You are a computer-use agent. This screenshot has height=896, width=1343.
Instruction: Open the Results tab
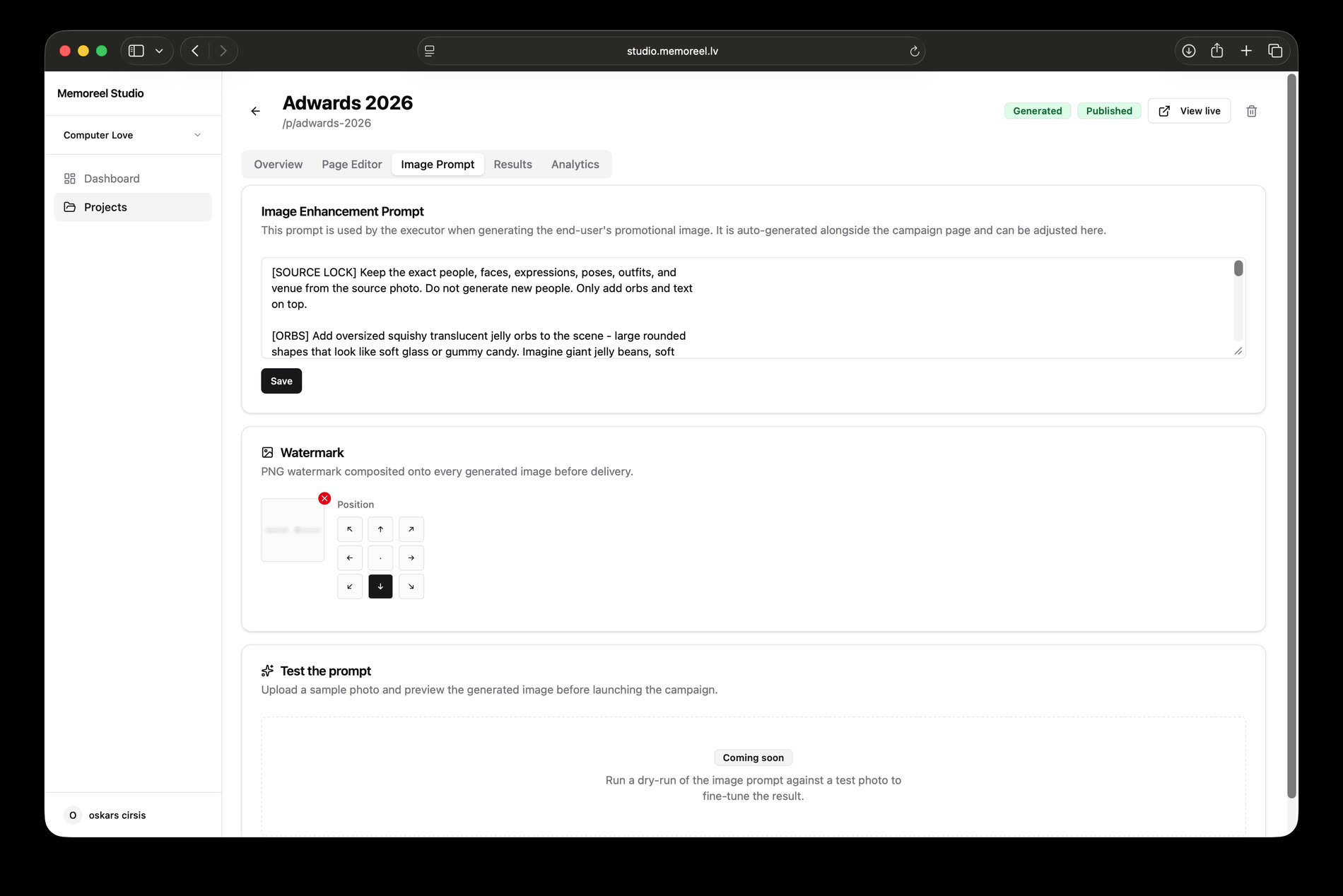coord(512,165)
